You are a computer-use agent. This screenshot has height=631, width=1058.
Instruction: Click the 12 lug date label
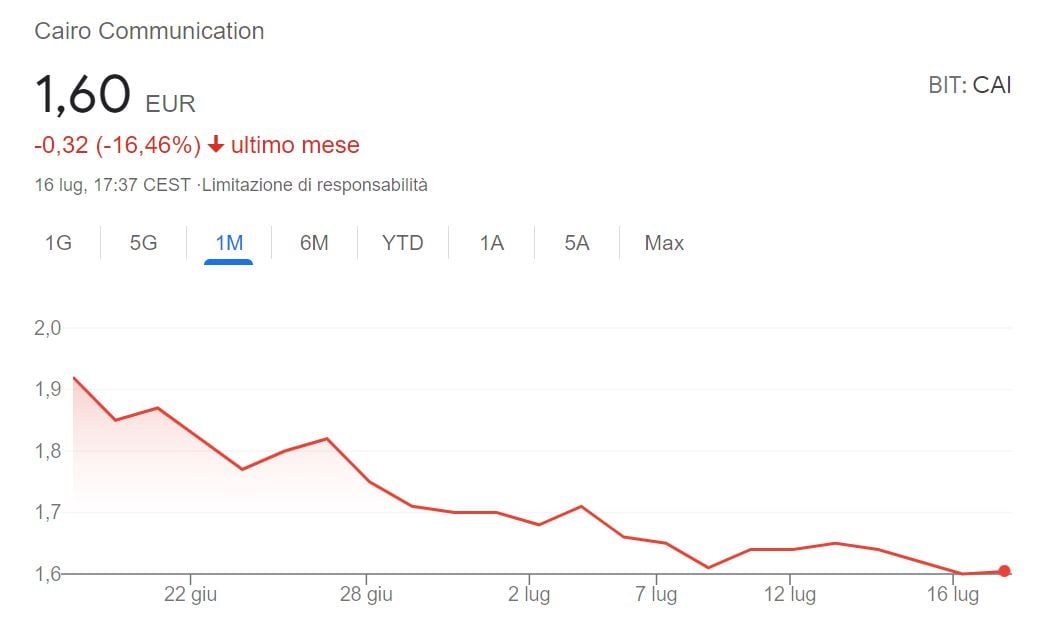click(x=789, y=595)
